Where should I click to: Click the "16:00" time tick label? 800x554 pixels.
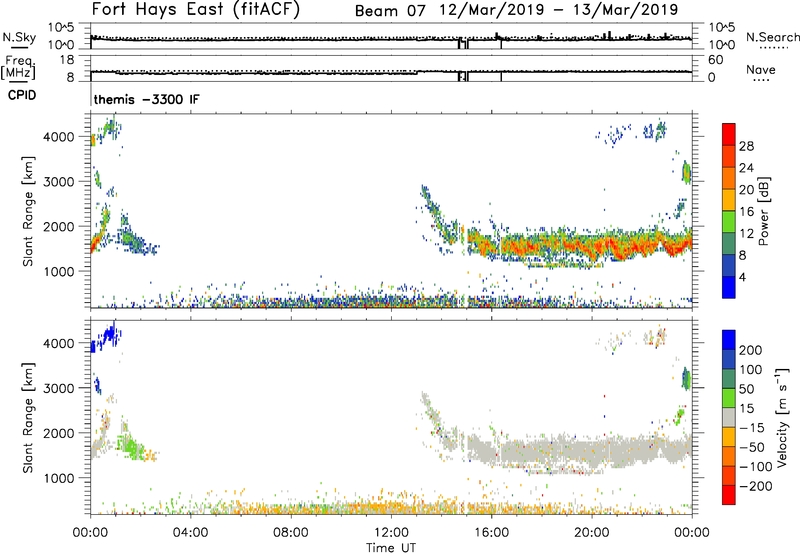(x=491, y=533)
